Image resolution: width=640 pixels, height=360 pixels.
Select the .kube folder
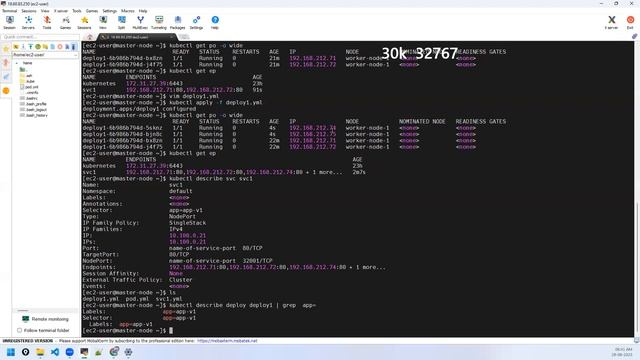(27, 81)
